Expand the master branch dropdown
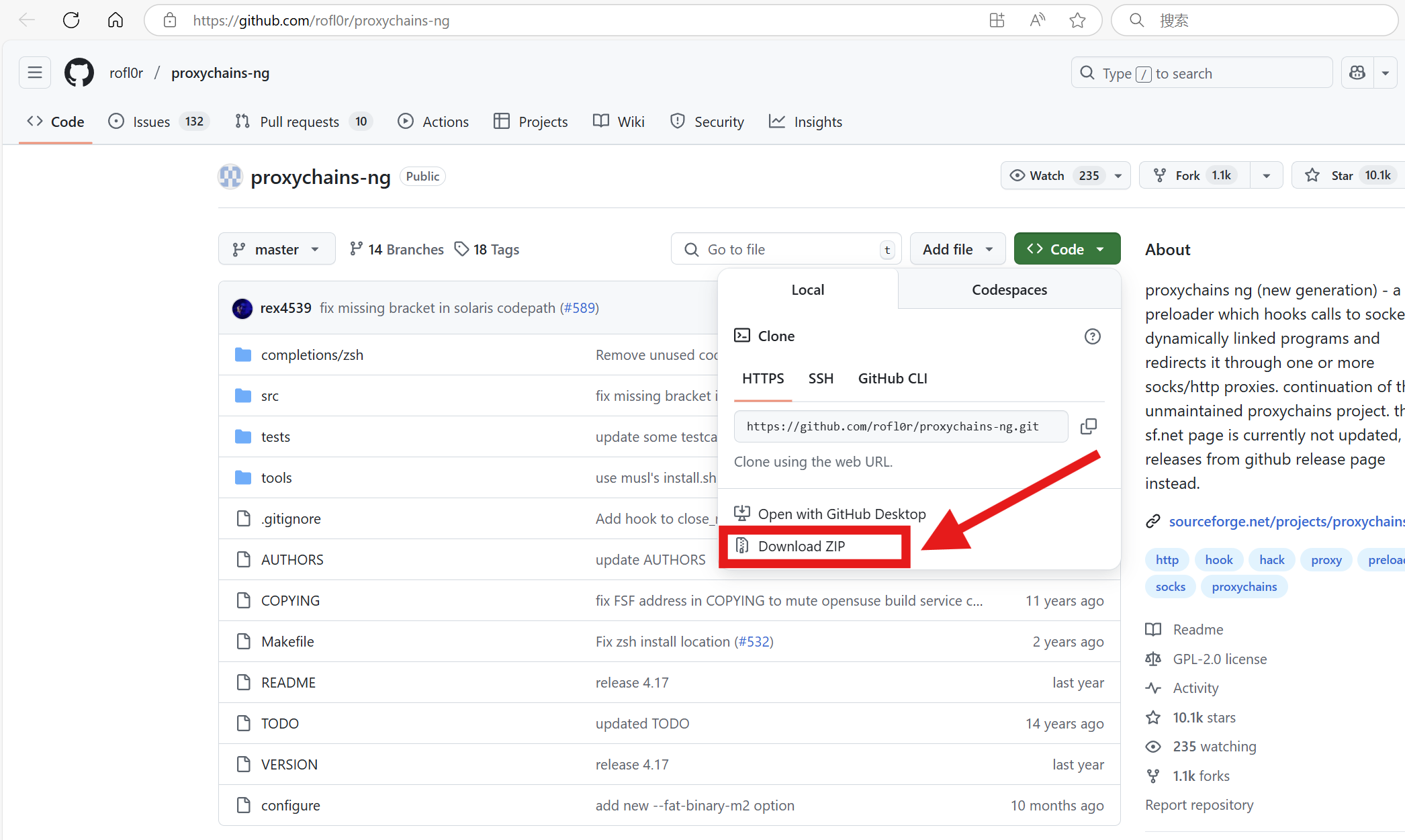Viewport: 1405px width, 840px height. tap(277, 249)
